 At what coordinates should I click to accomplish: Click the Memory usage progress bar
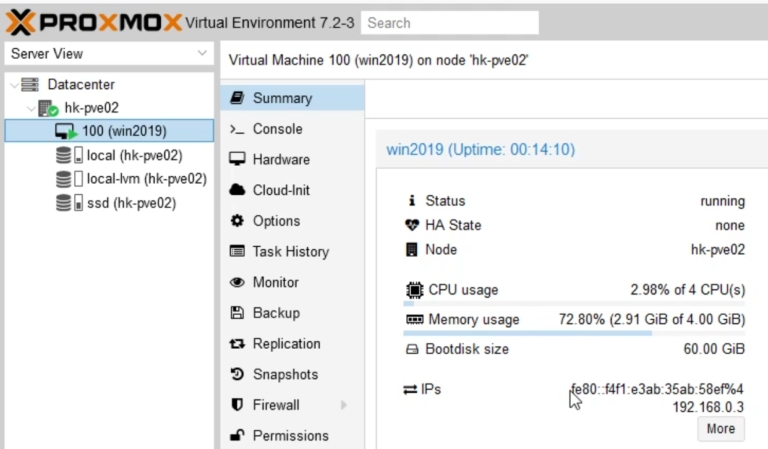[x=575, y=333]
